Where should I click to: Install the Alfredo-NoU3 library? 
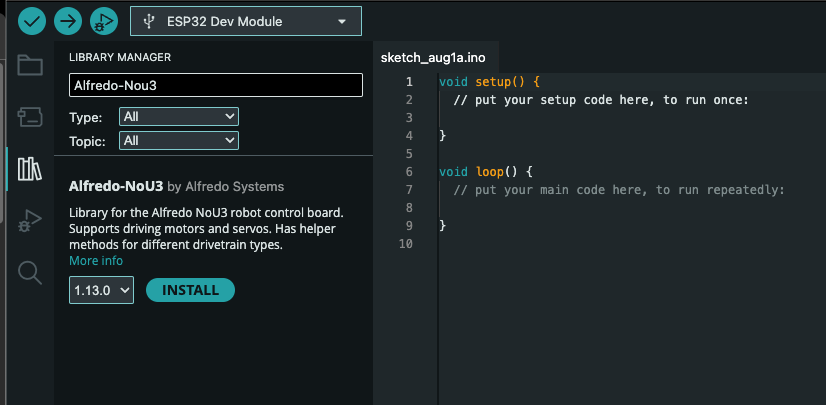(190, 290)
